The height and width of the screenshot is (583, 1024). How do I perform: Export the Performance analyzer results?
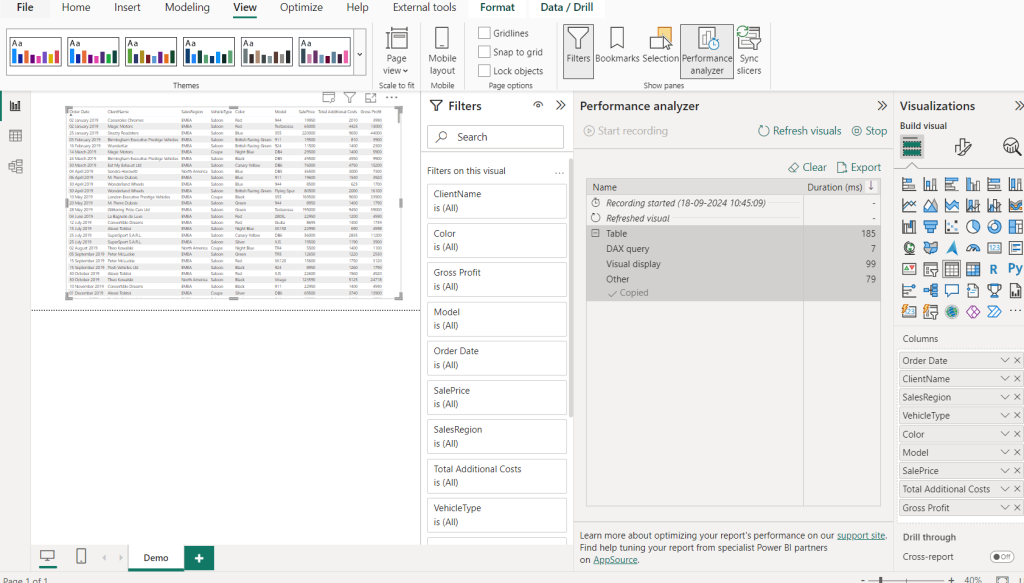coord(859,167)
